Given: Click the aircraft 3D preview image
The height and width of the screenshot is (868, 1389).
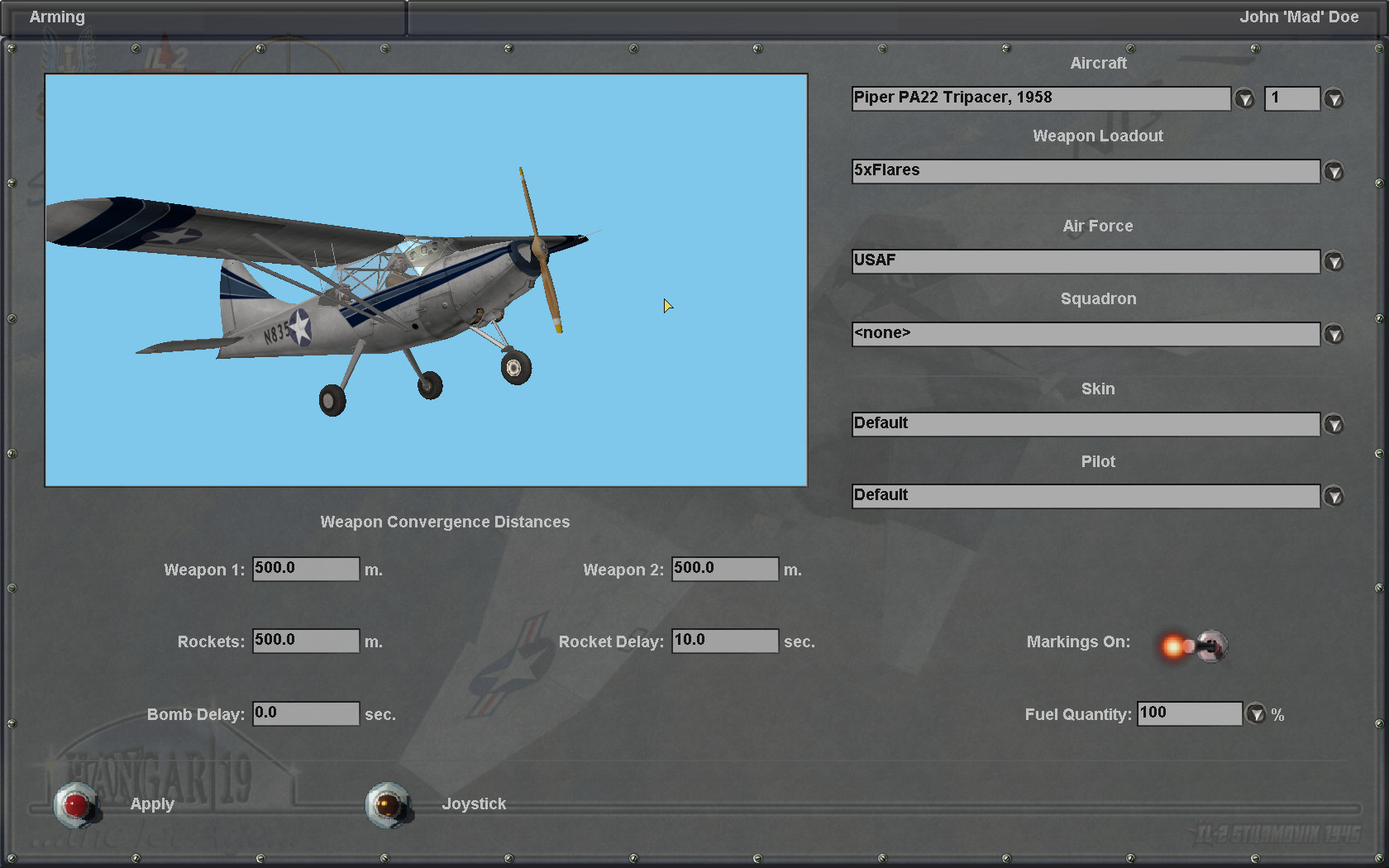Looking at the screenshot, I should pyautogui.click(x=426, y=280).
